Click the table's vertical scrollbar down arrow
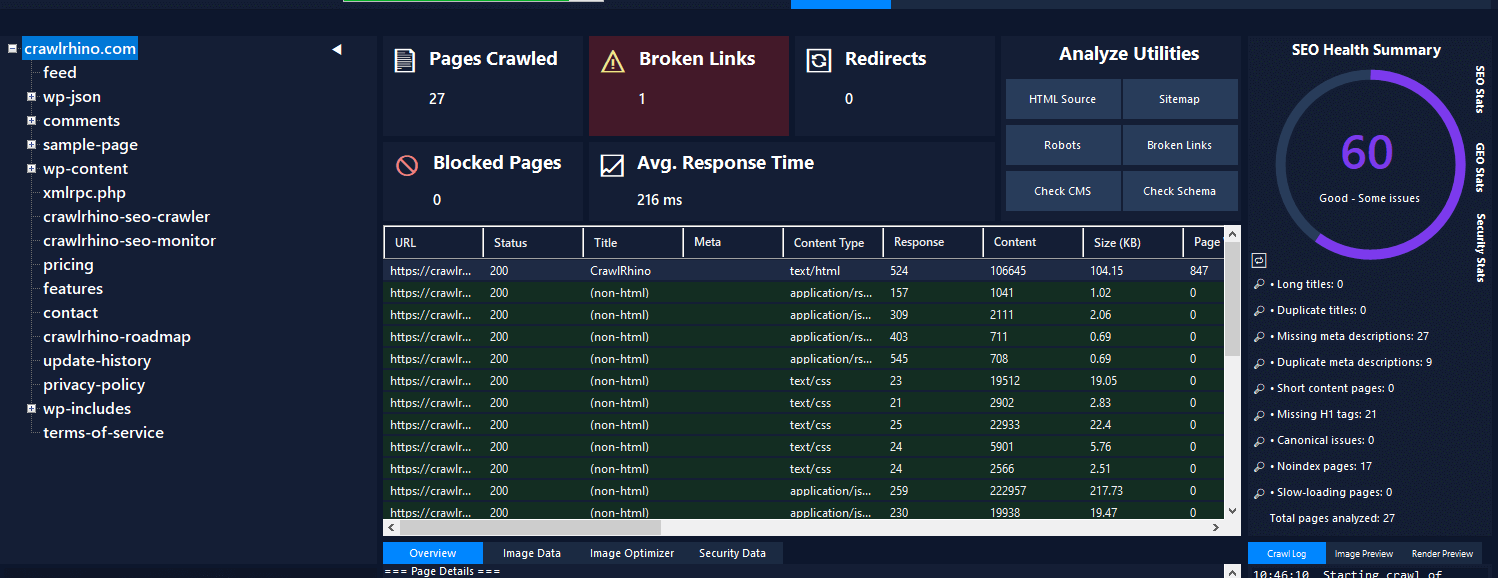Image resolution: width=1498 pixels, height=578 pixels. click(1232, 510)
